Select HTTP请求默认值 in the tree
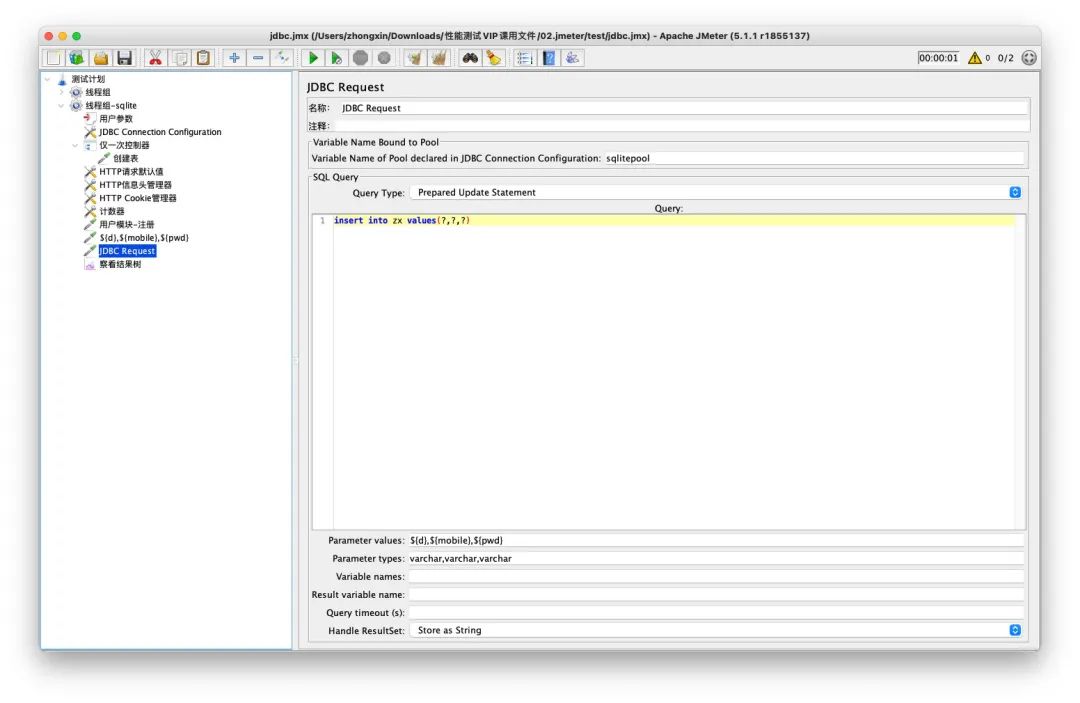 [x=131, y=171]
